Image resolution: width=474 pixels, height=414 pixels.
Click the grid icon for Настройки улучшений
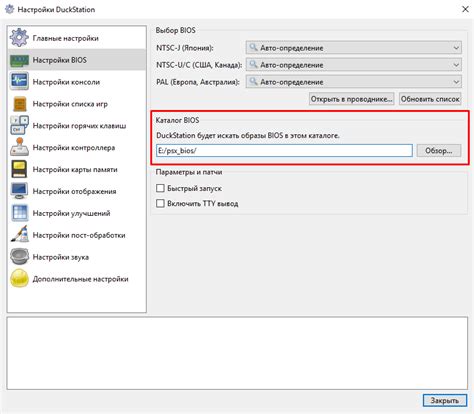point(19,213)
